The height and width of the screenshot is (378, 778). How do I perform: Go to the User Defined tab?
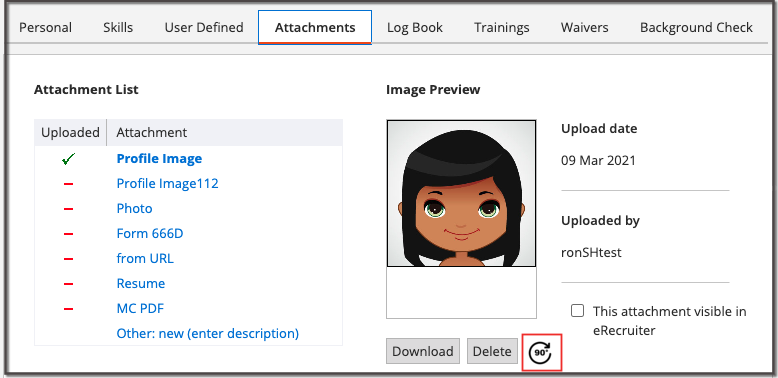204,27
